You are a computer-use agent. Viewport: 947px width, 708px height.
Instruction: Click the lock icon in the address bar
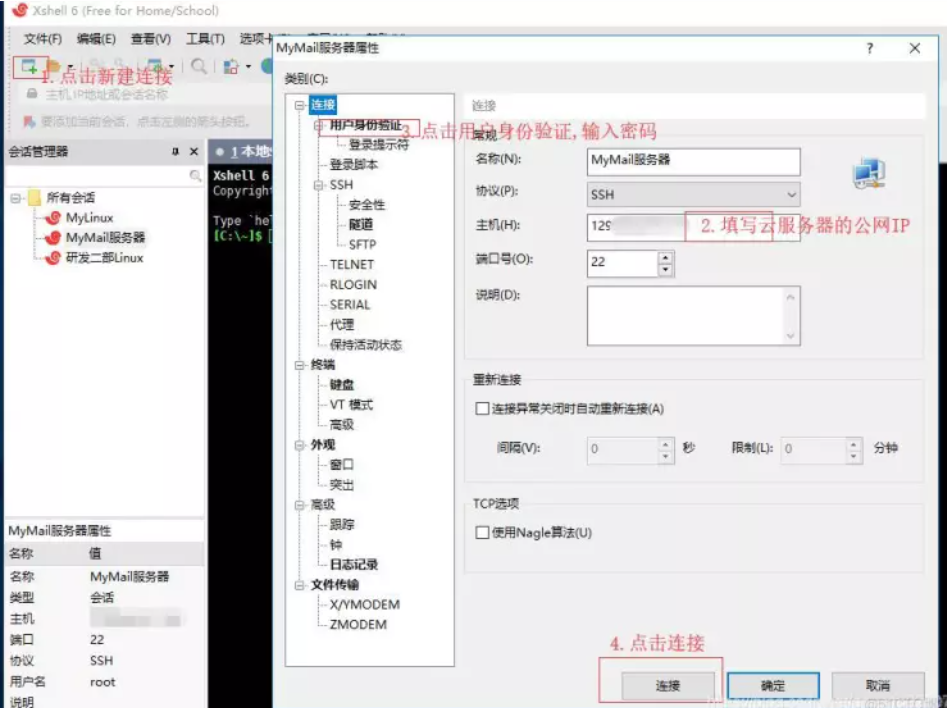[32, 94]
